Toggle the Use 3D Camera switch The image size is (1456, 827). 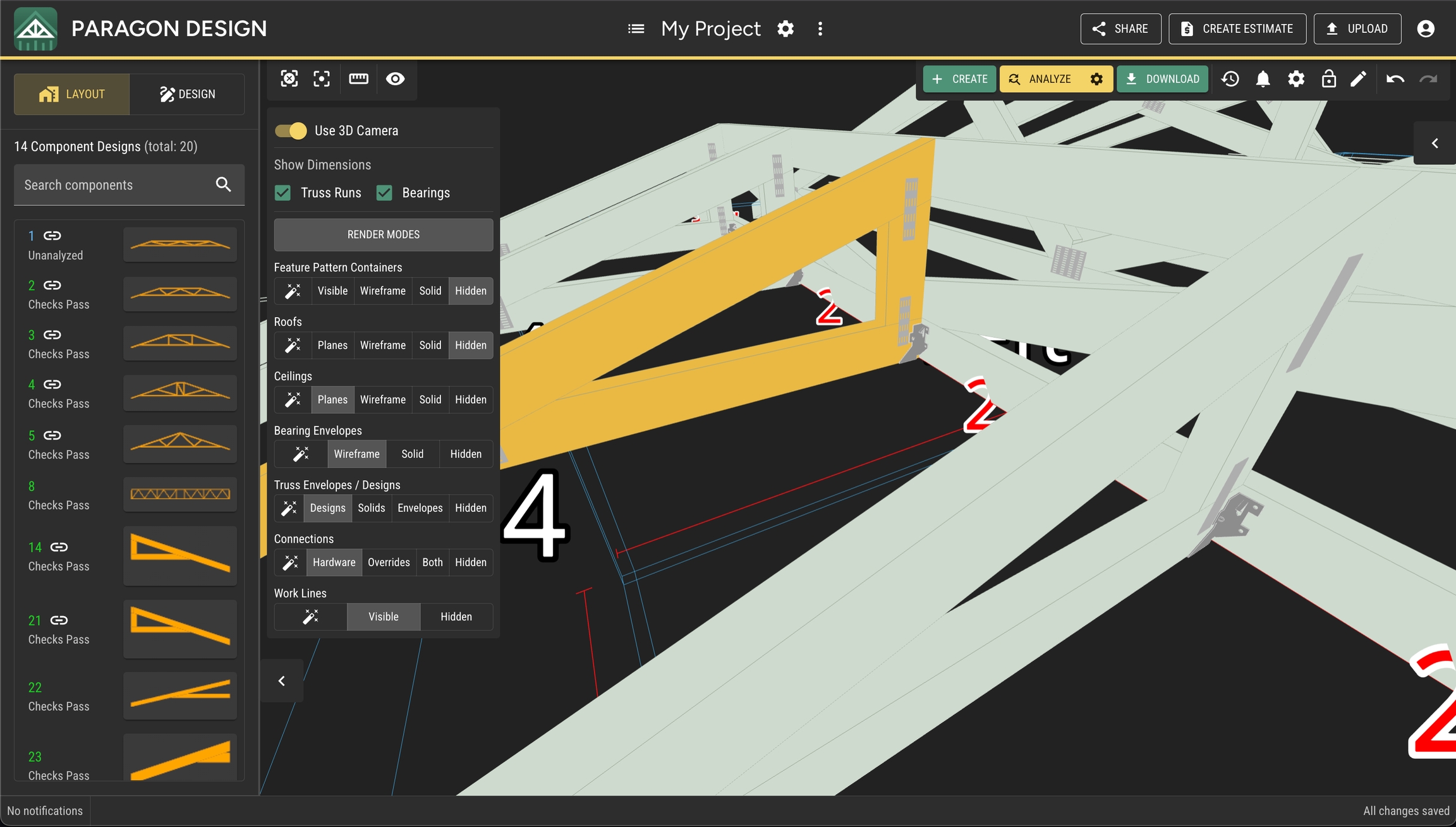(x=291, y=131)
